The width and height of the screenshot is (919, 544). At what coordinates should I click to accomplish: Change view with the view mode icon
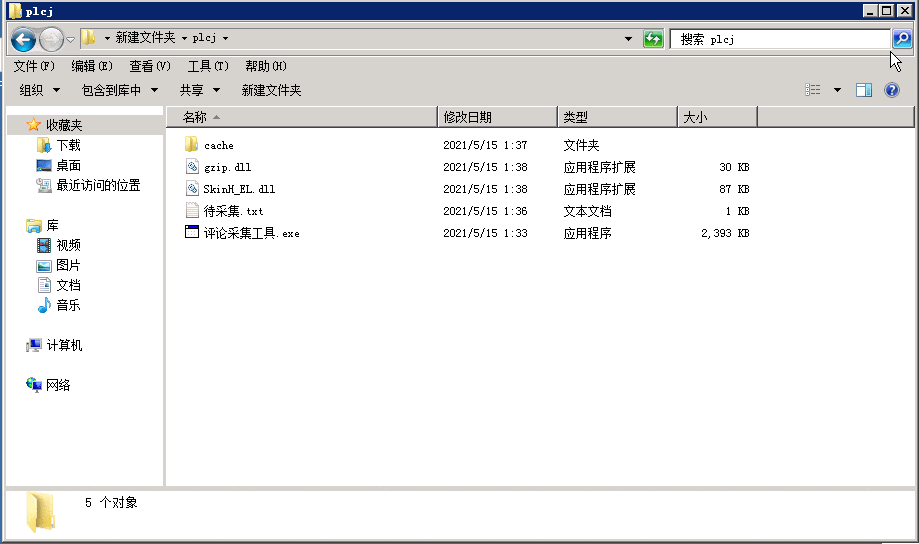click(x=812, y=90)
